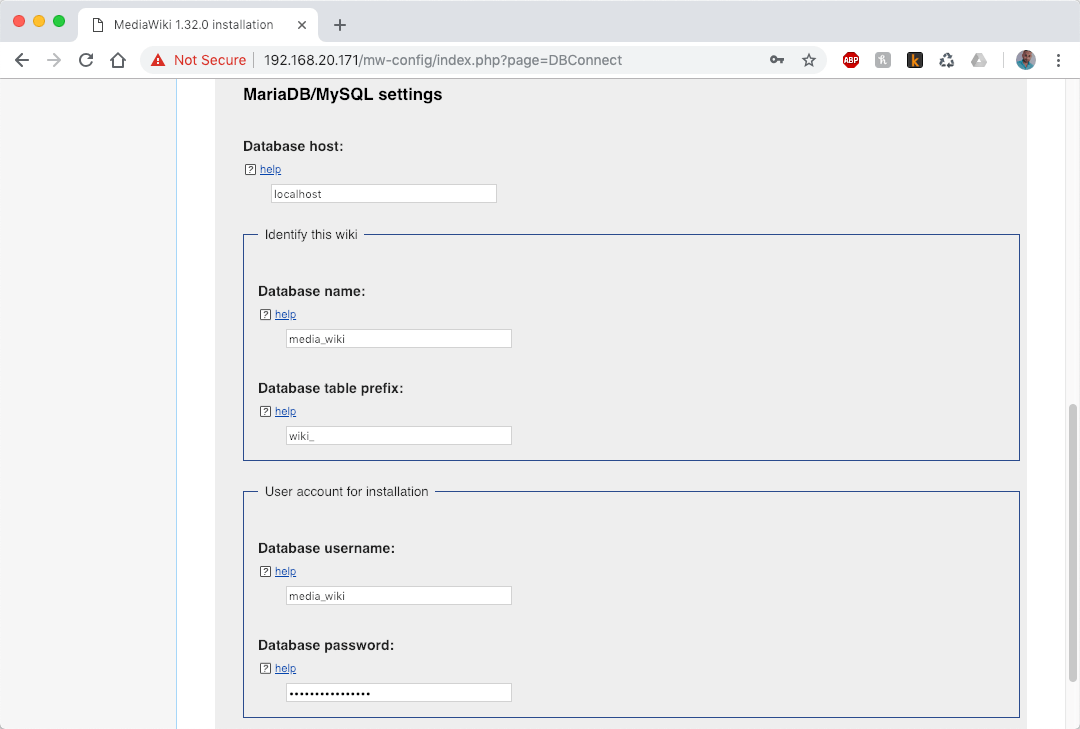Click the home icon in the browser toolbar

(118, 60)
